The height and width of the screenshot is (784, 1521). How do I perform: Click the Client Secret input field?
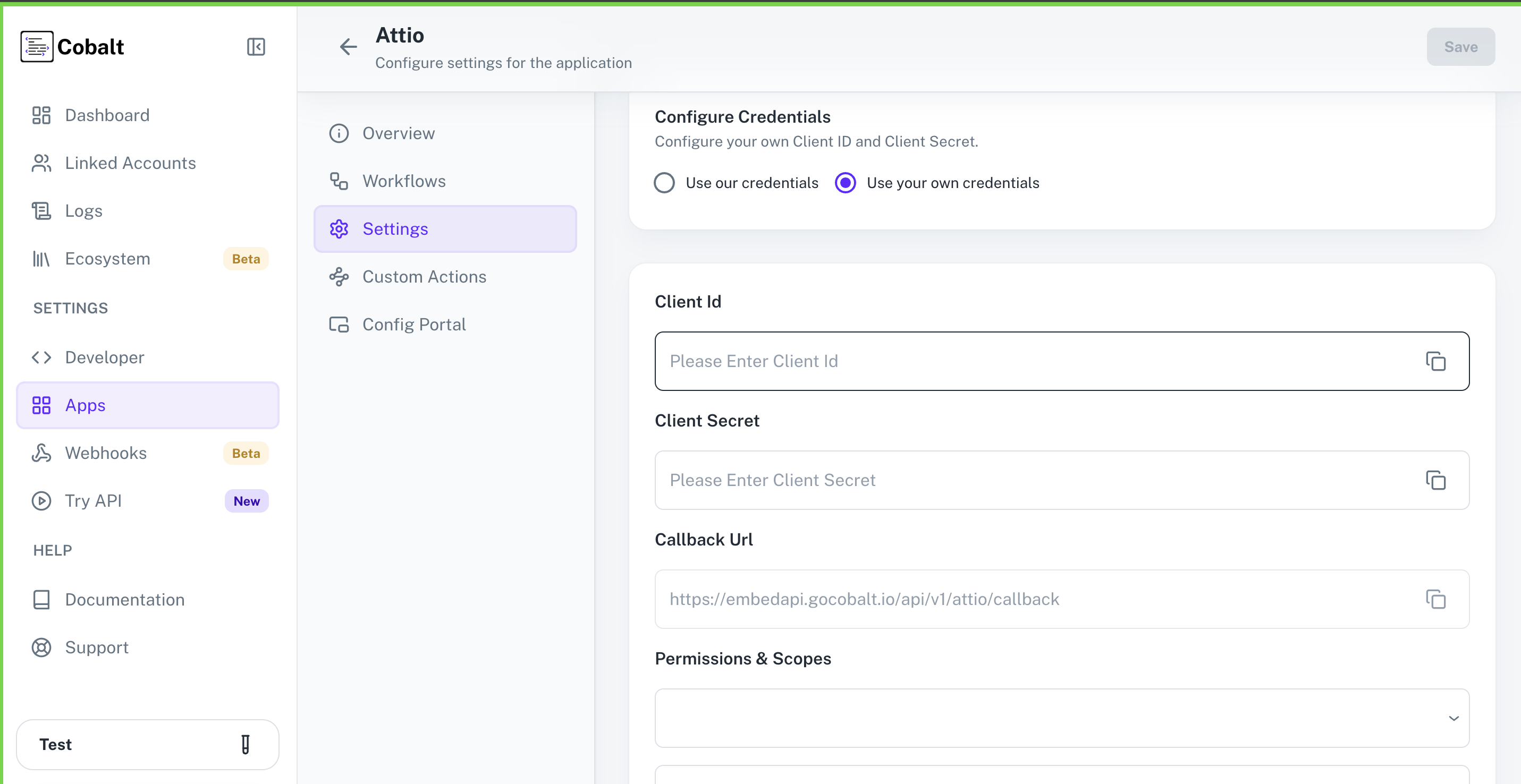[1004, 480]
